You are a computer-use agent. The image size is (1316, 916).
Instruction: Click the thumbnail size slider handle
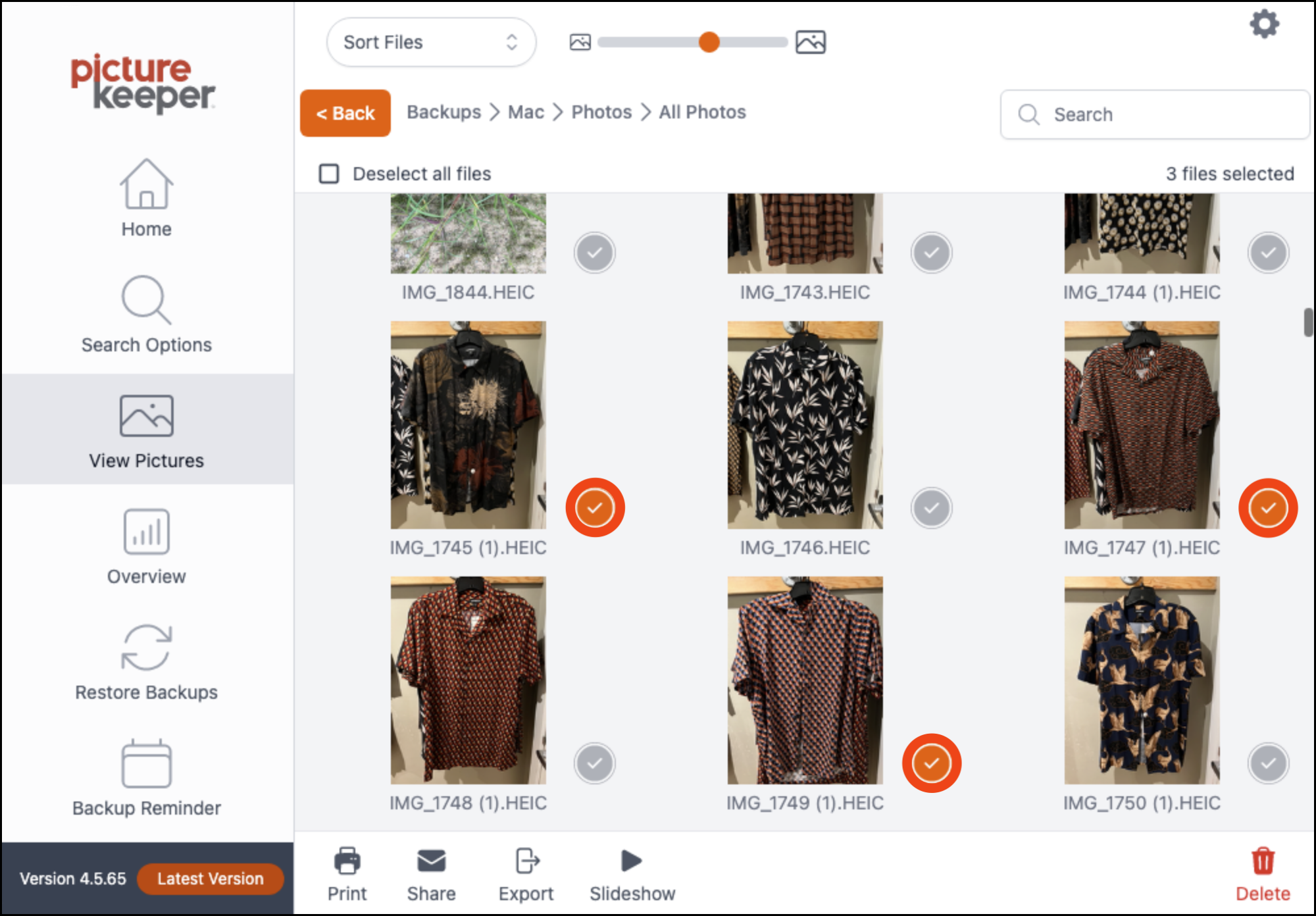point(709,42)
